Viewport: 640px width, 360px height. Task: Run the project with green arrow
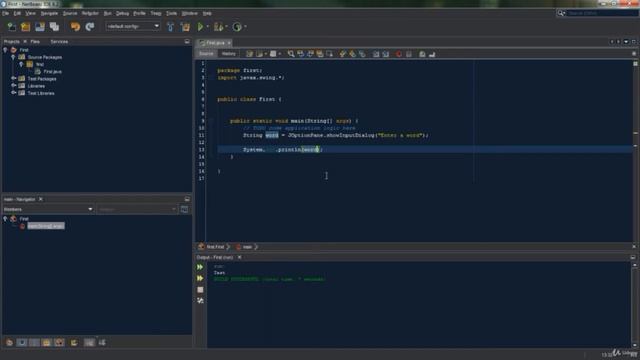pyautogui.click(x=200, y=27)
